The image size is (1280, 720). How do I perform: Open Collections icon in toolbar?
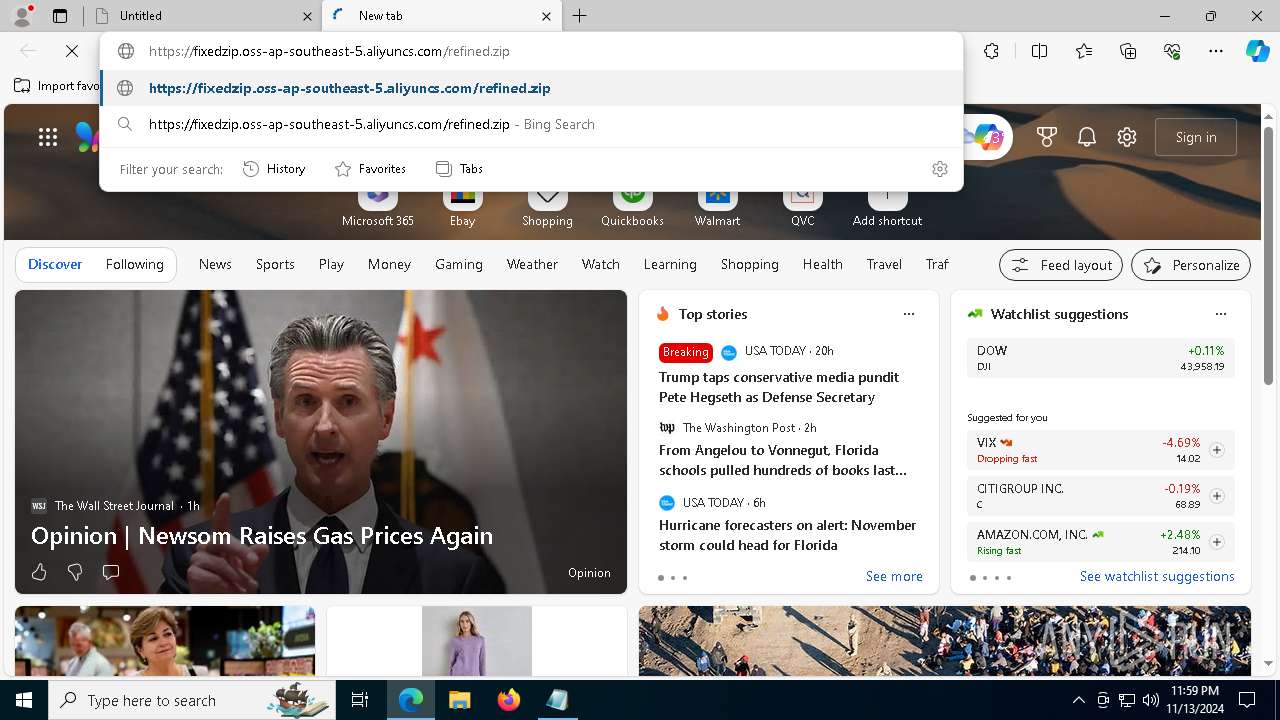[x=1128, y=51]
